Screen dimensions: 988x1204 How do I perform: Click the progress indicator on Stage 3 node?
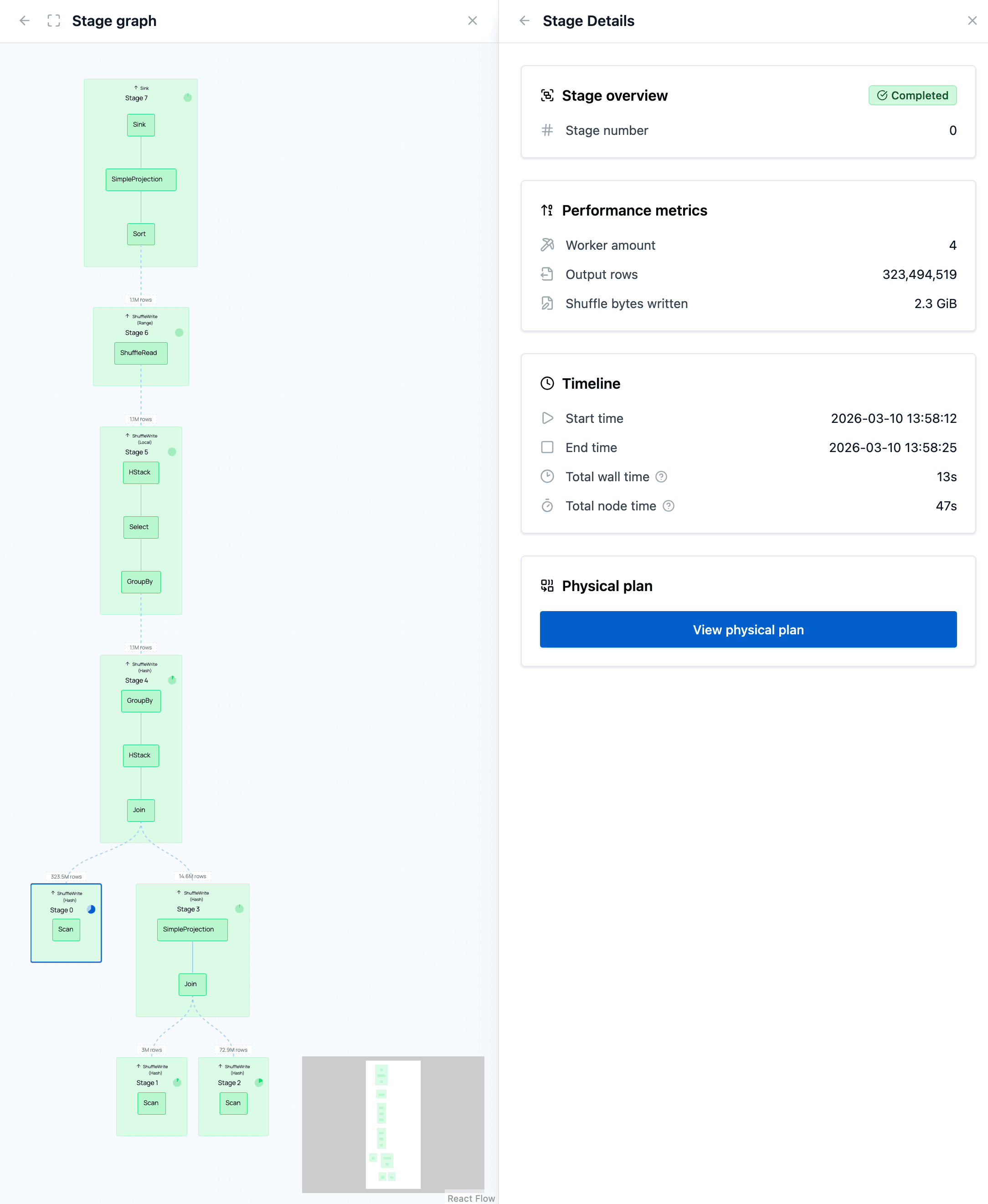[240, 908]
